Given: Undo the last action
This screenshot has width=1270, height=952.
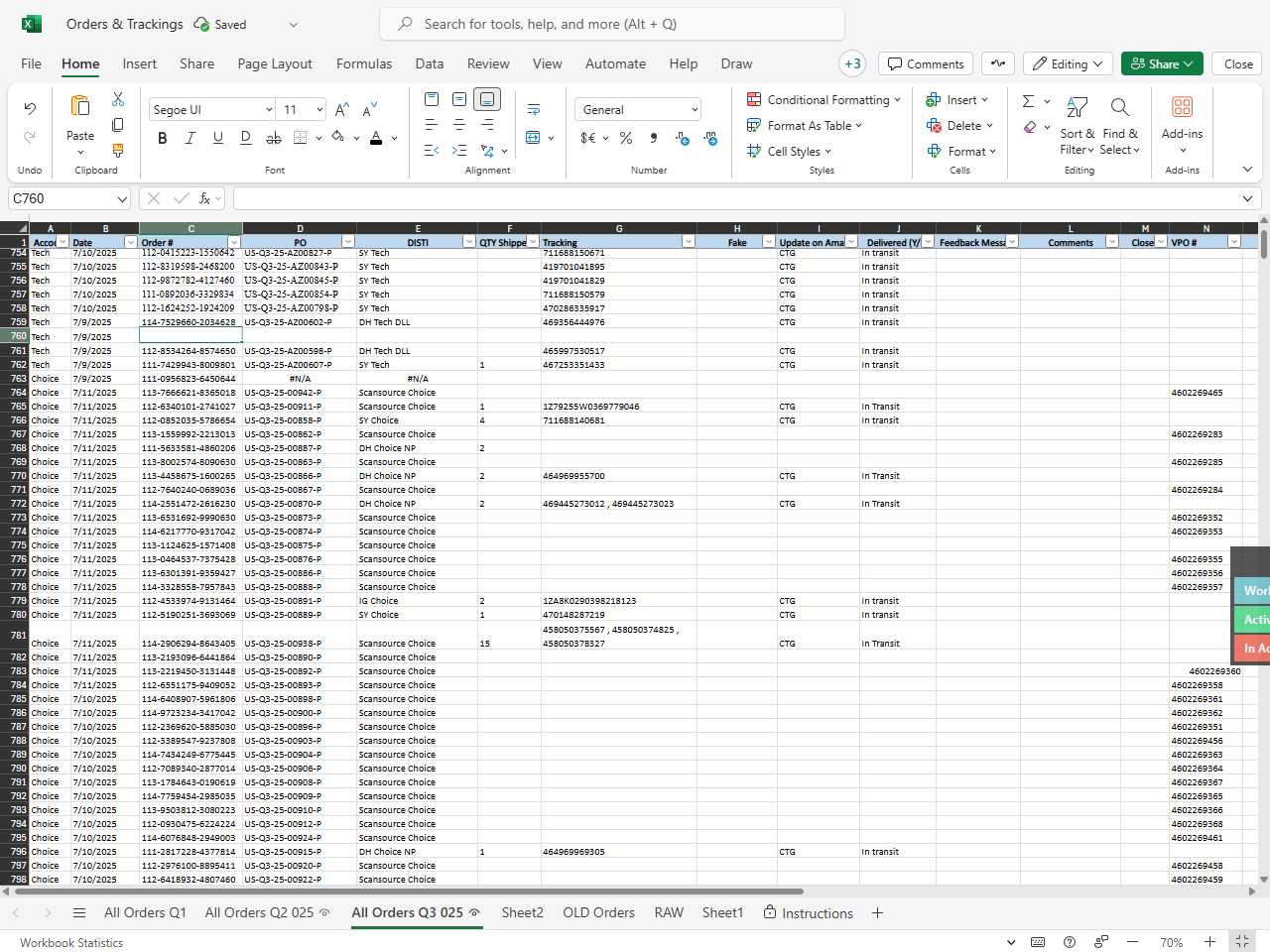Looking at the screenshot, I should point(30,108).
